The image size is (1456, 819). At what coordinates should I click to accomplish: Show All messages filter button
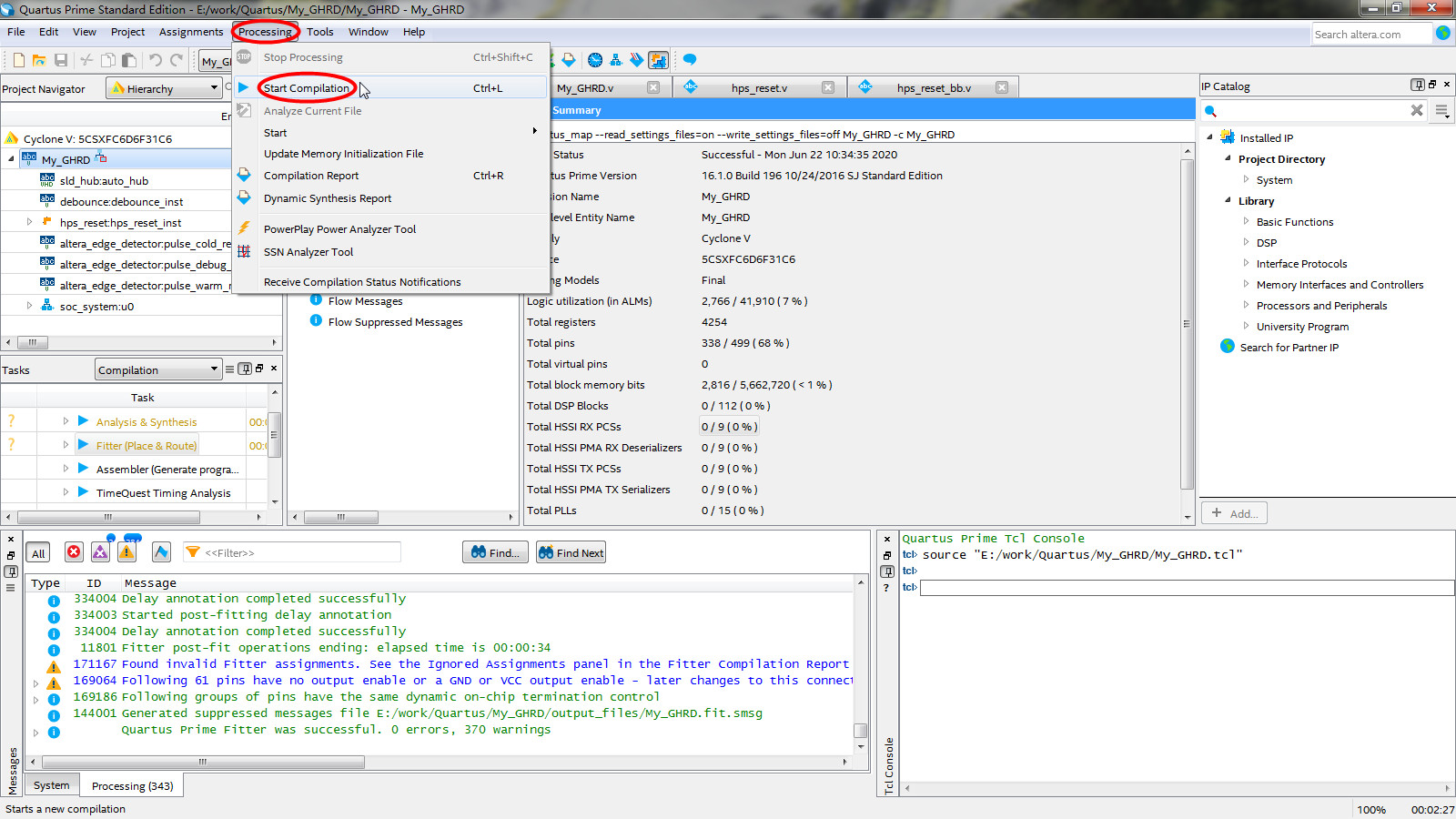(x=38, y=553)
